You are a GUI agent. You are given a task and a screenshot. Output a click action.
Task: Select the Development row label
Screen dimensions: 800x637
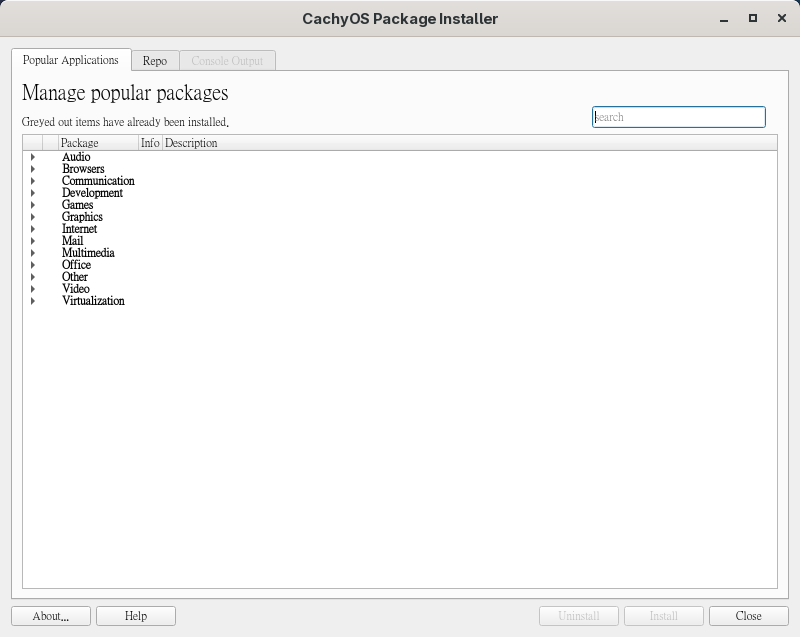click(92, 193)
